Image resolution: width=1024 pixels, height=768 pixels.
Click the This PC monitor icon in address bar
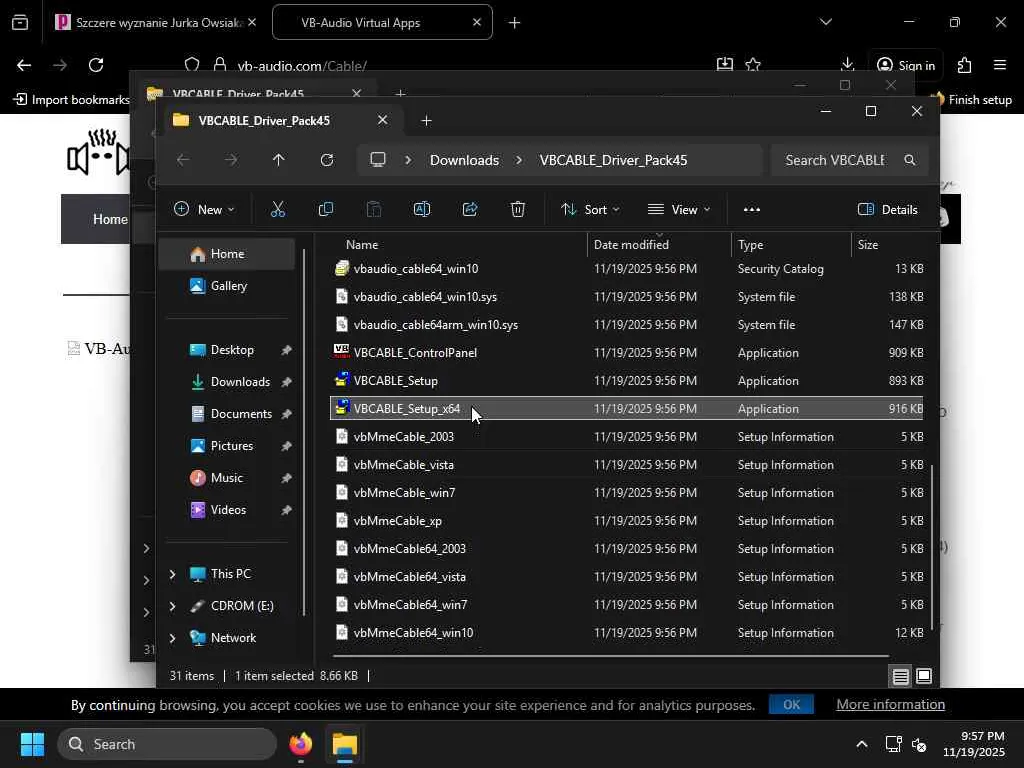click(x=378, y=159)
